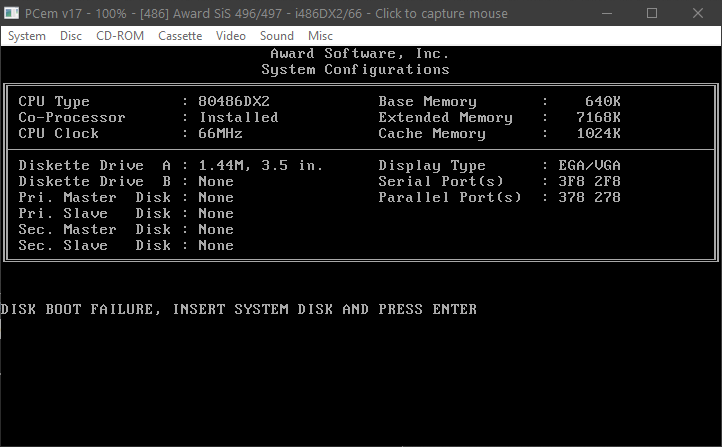Open the Sound menu

[x=277, y=35]
